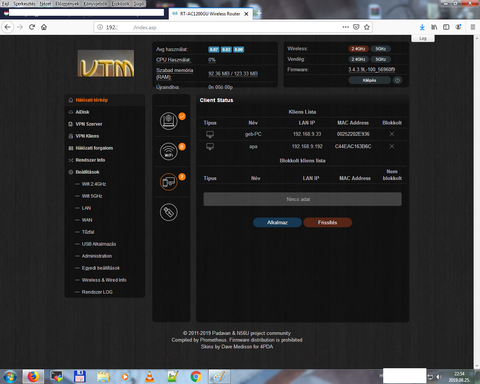
Task: Open the USB device status icon
Action: (x=169, y=212)
